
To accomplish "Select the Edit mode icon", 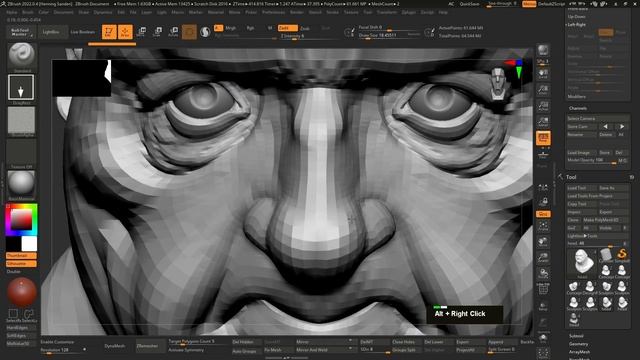I will [x=109, y=32].
